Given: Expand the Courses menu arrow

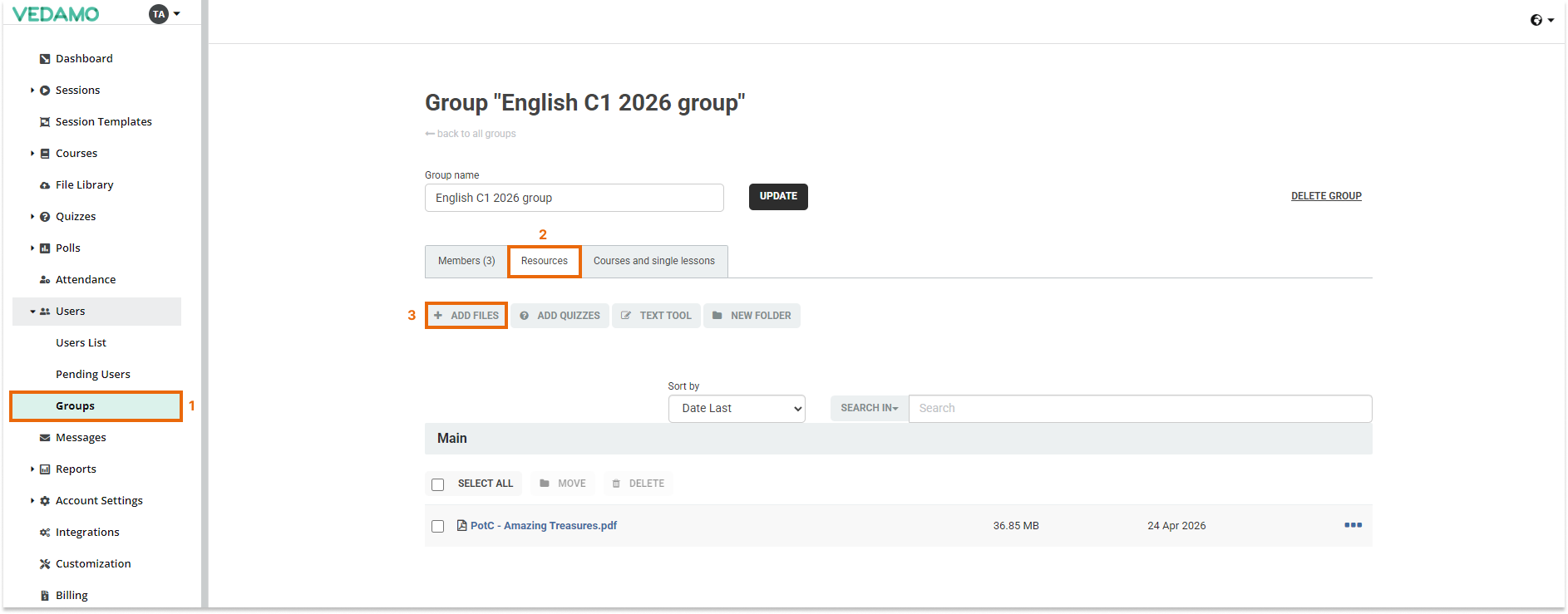Looking at the screenshot, I should (x=32, y=154).
